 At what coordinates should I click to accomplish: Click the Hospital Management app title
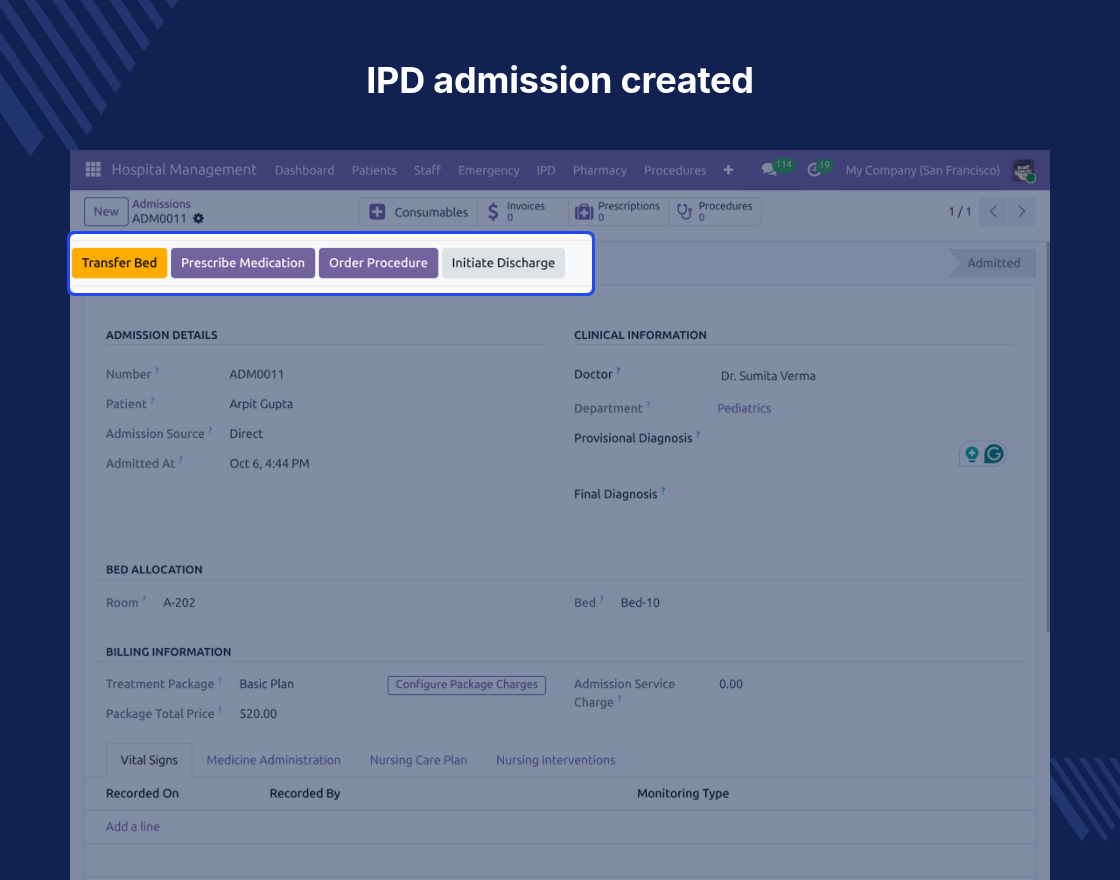coord(184,169)
